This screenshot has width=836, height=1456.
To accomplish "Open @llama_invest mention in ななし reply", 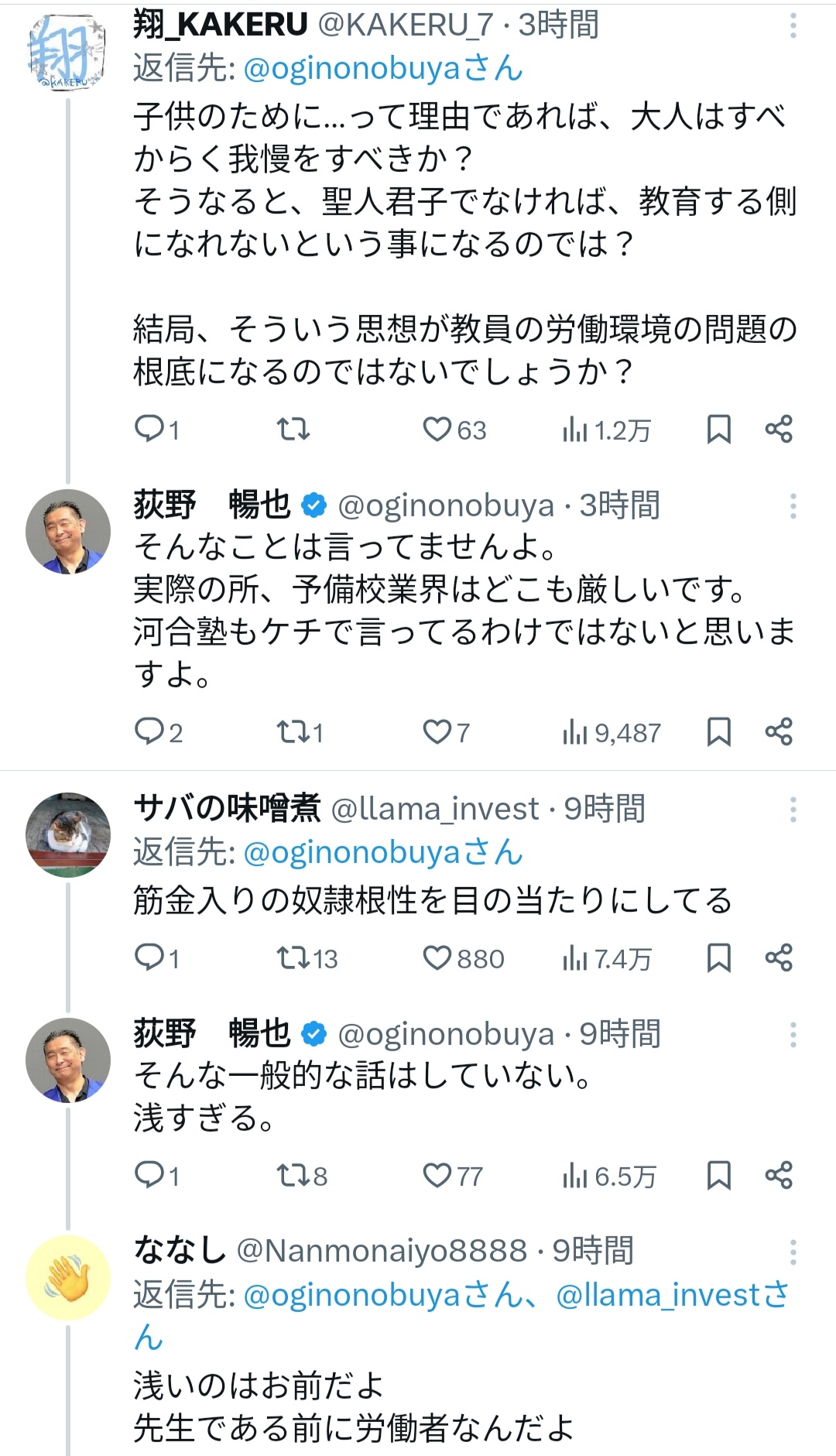I will [x=658, y=1295].
